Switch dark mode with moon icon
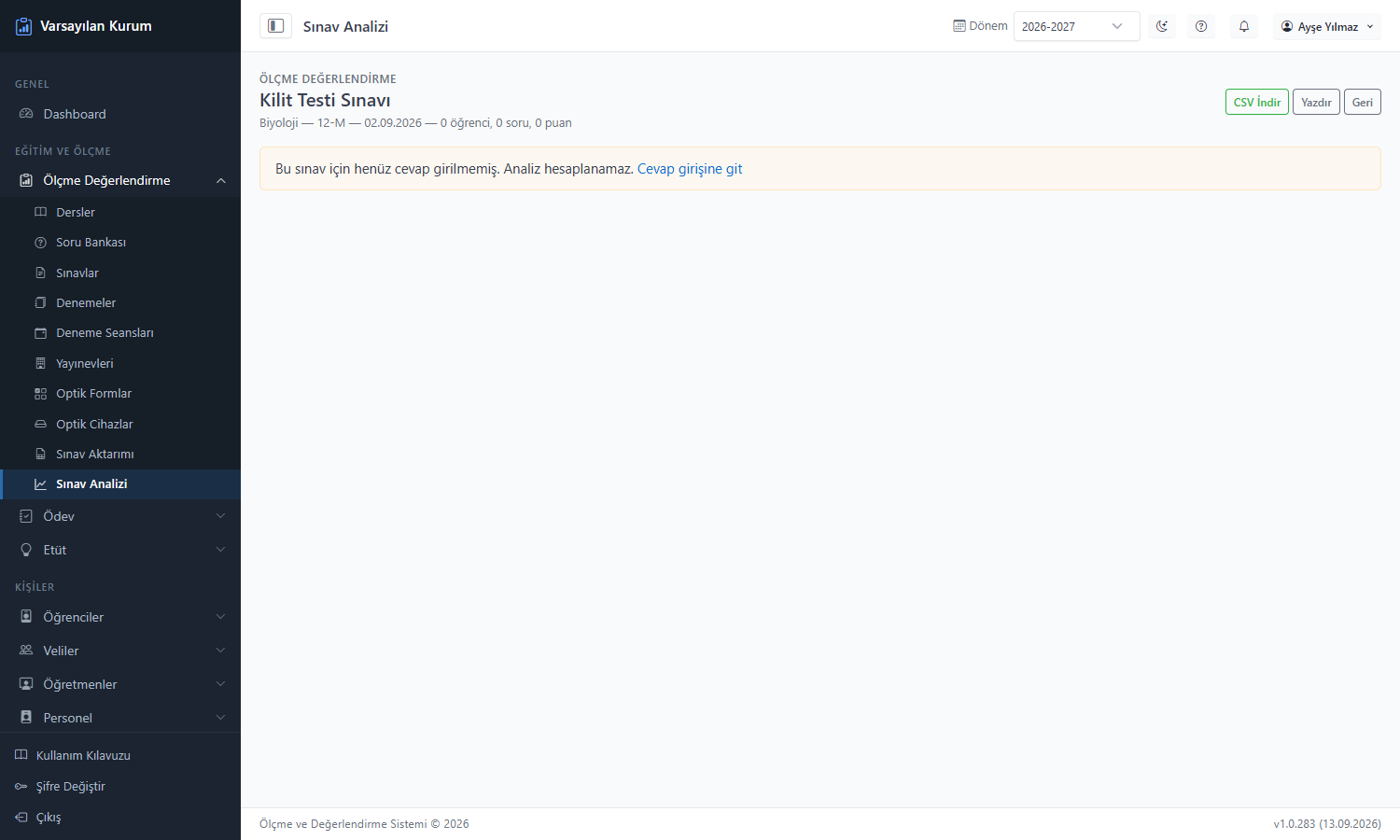This screenshot has height=840, width=1400. coord(1162,26)
